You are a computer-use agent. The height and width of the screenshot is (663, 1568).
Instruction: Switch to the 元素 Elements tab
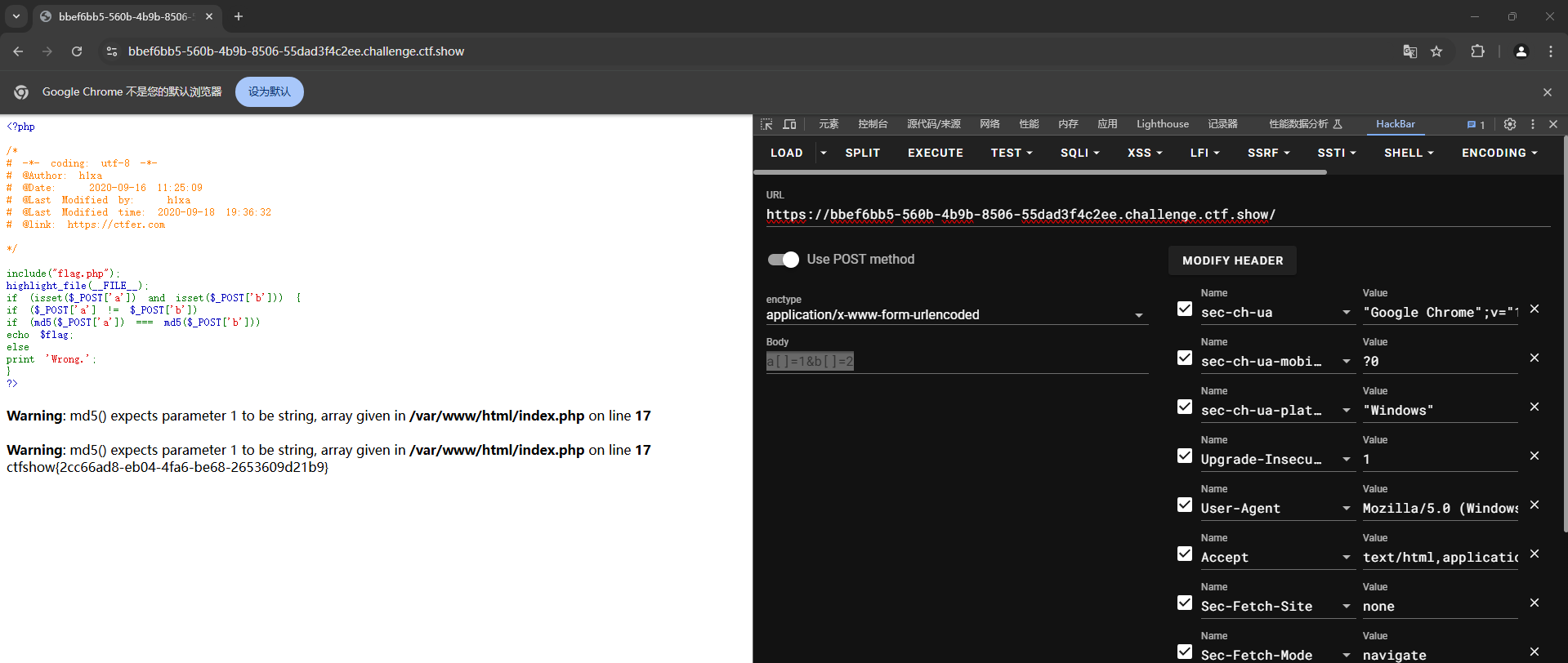click(829, 124)
